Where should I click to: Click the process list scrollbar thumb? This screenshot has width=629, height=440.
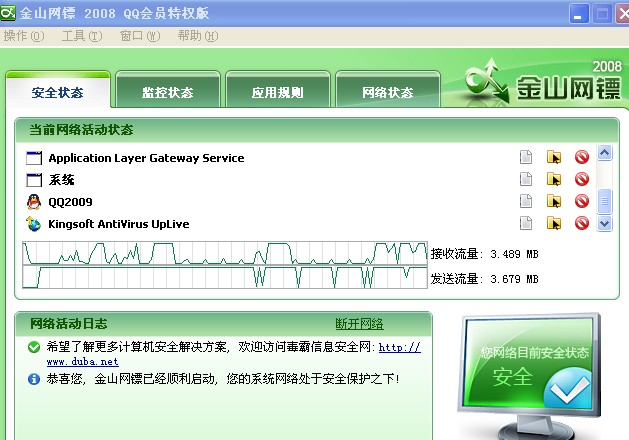pyautogui.click(x=605, y=201)
